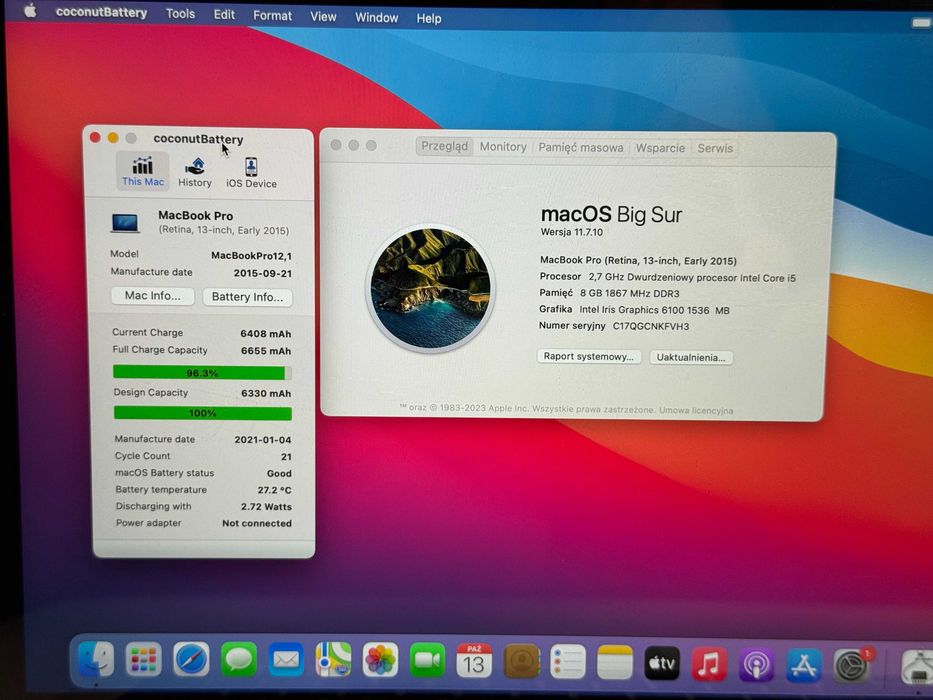Click the coconutBattery window title bar
Viewport: 933px width, 700px height.
(199, 139)
